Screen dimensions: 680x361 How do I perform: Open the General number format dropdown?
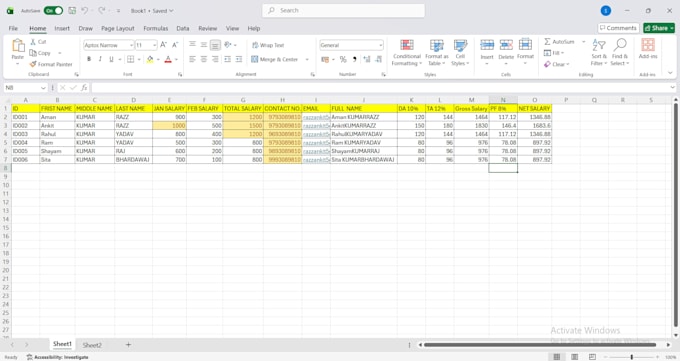click(381, 45)
